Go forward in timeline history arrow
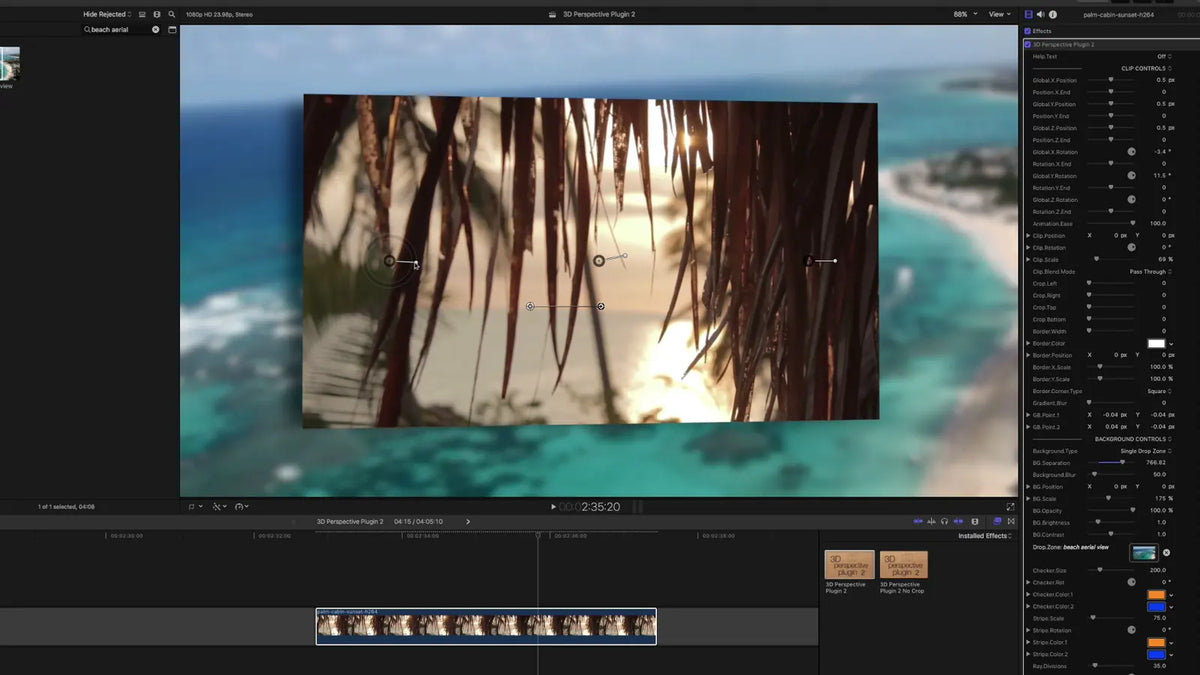The width and height of the screenshot is (1200, 675). (468, 521)
